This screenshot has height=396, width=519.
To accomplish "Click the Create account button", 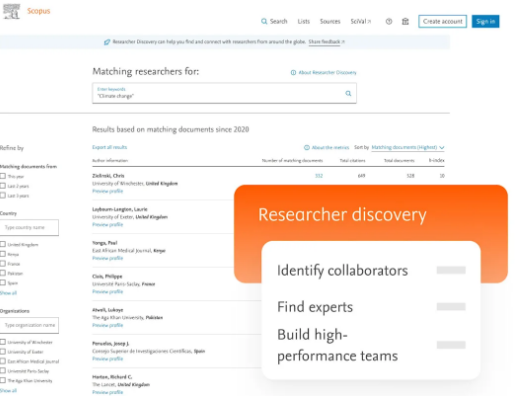I will 443,21.
